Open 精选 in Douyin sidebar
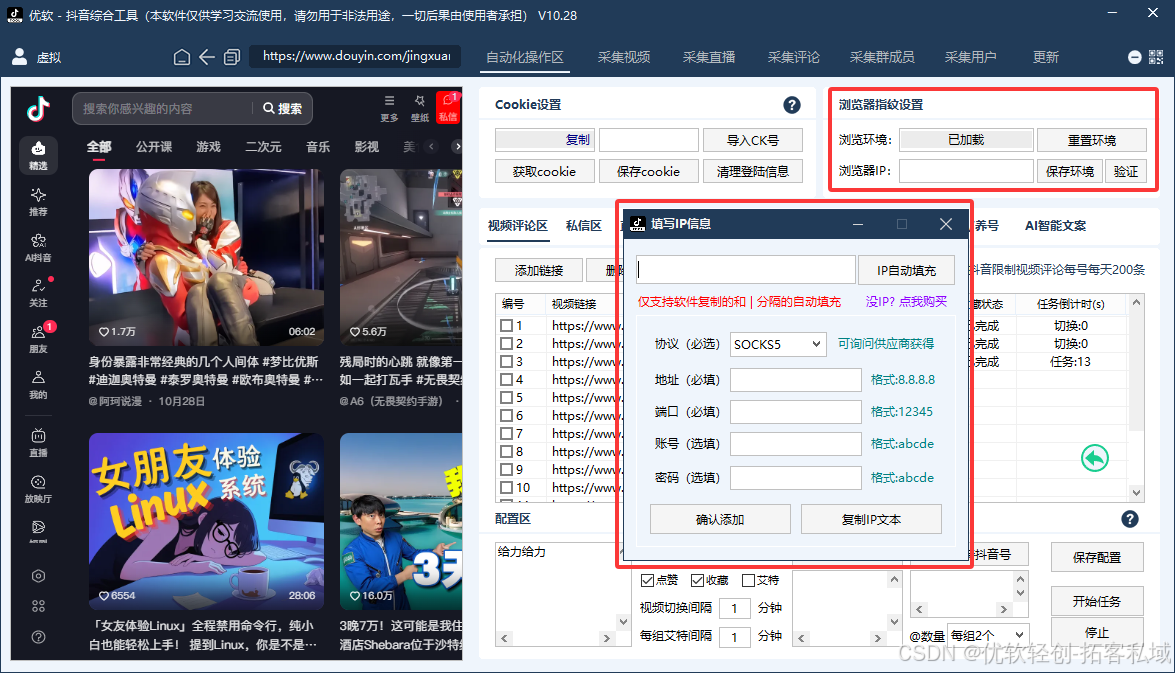Image resolution: width=1175 pixels, height=673 pixels. 38,155
